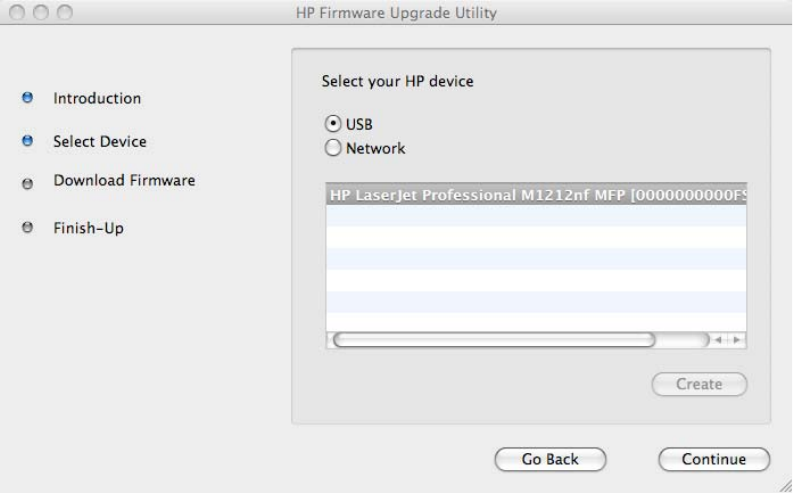Click the Finish-Up step label
Image resolution: width=793 pixels, height=493 pixels.
pos(88,228)
